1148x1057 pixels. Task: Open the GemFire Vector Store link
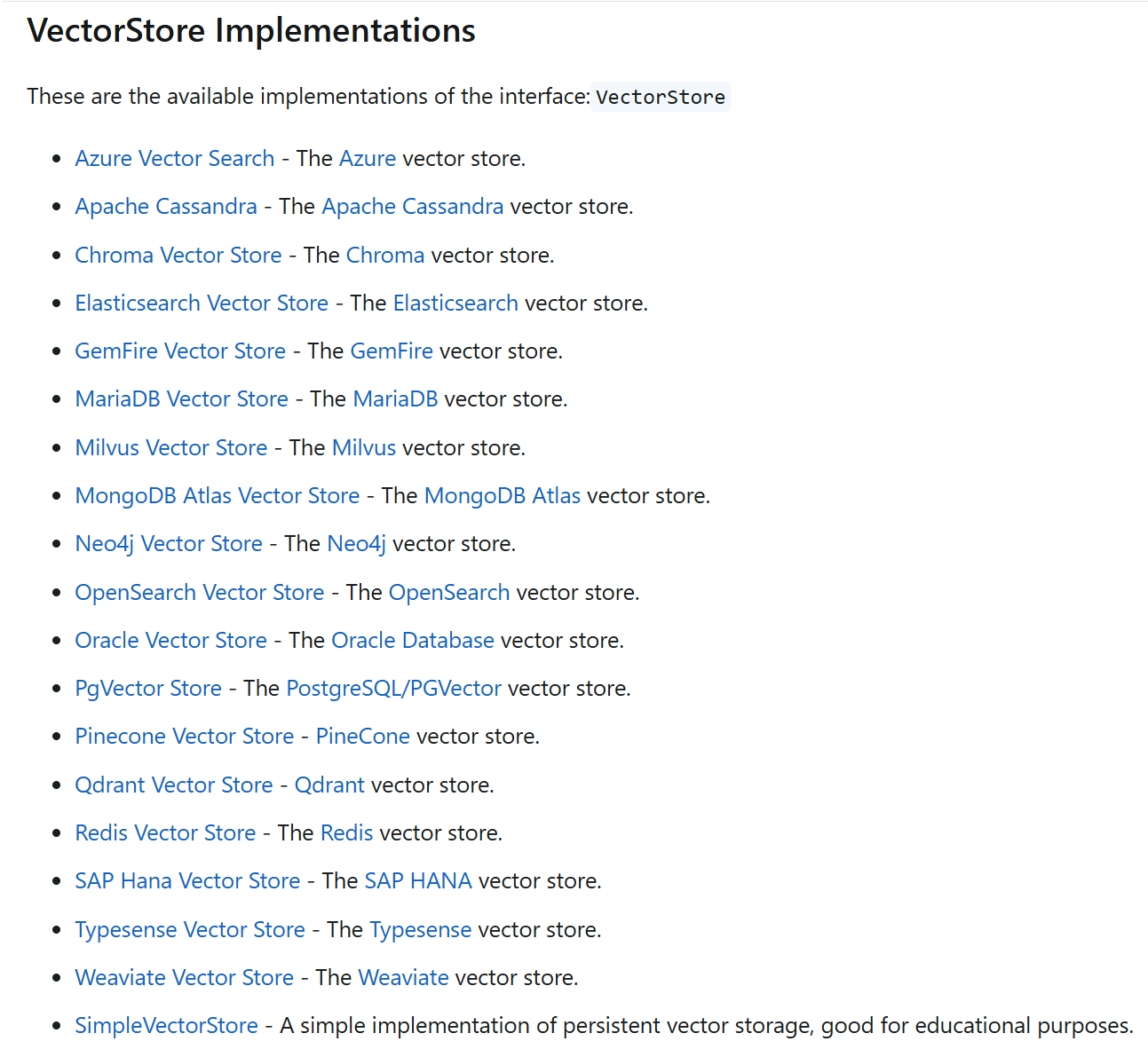[x=180, y=351]
